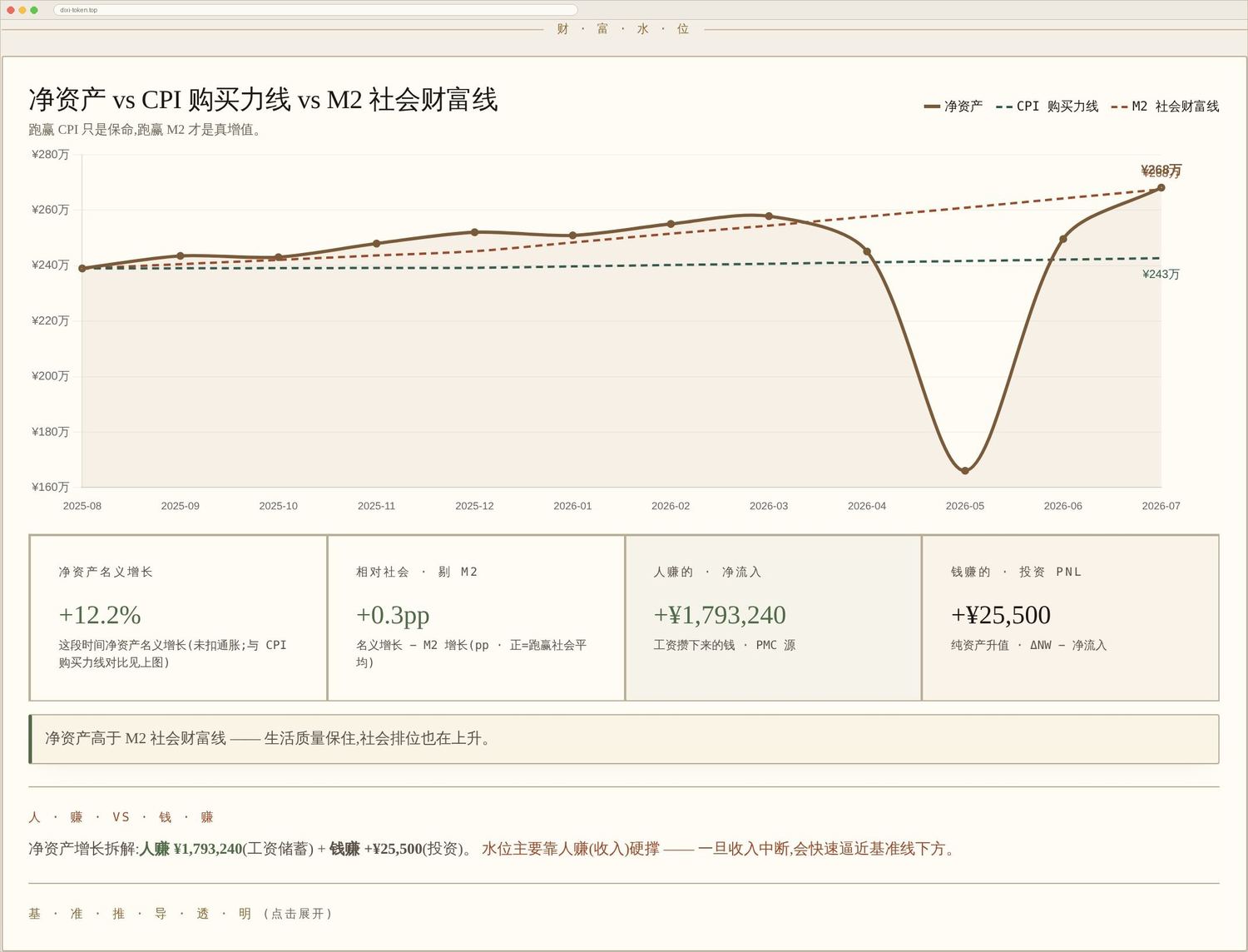This screenshot has height=952, width=1248.
Task: Click the browser address bar dixi-token.top
Action: click(315, 10)
